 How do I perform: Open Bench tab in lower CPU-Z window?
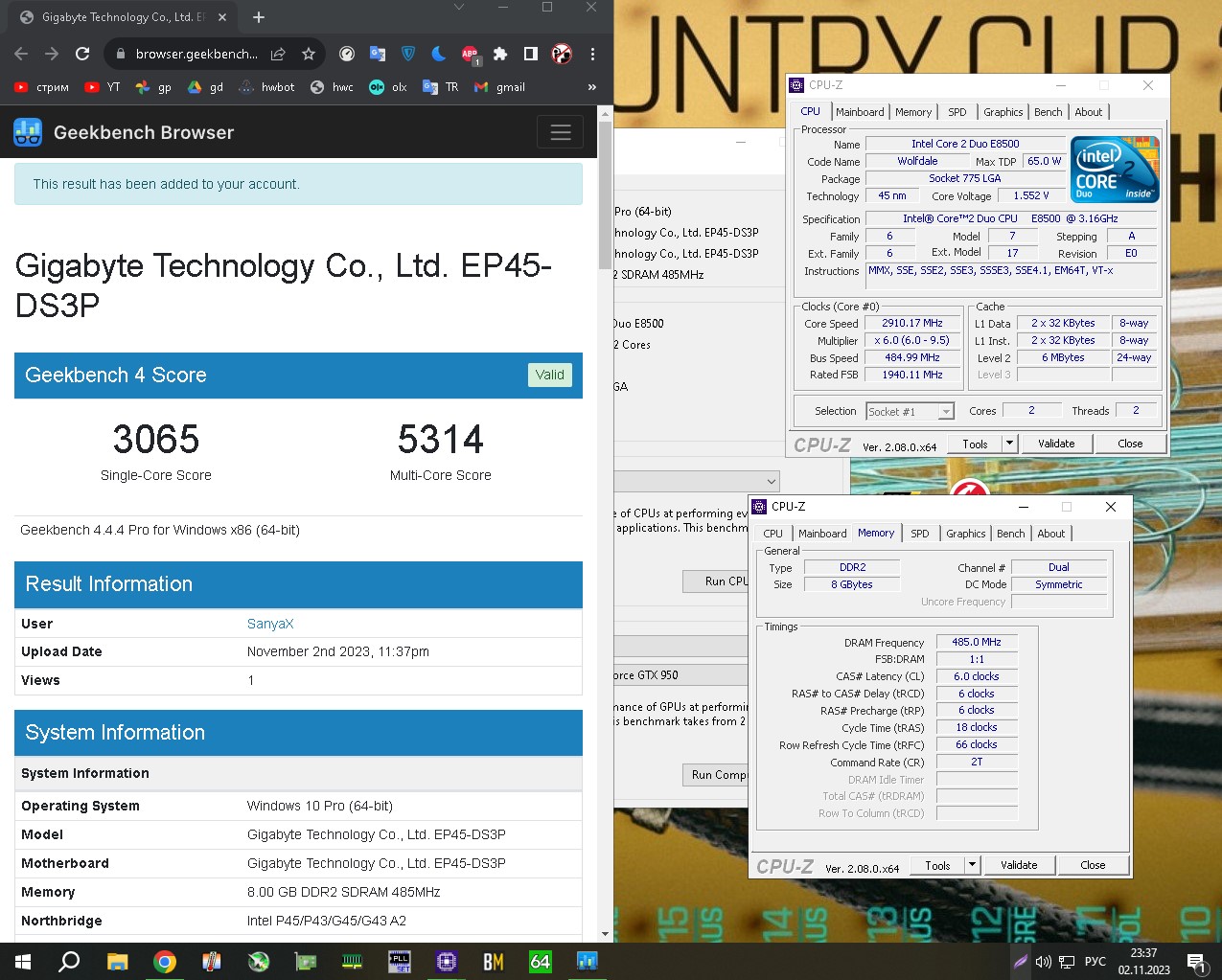tap(1011, 534)
